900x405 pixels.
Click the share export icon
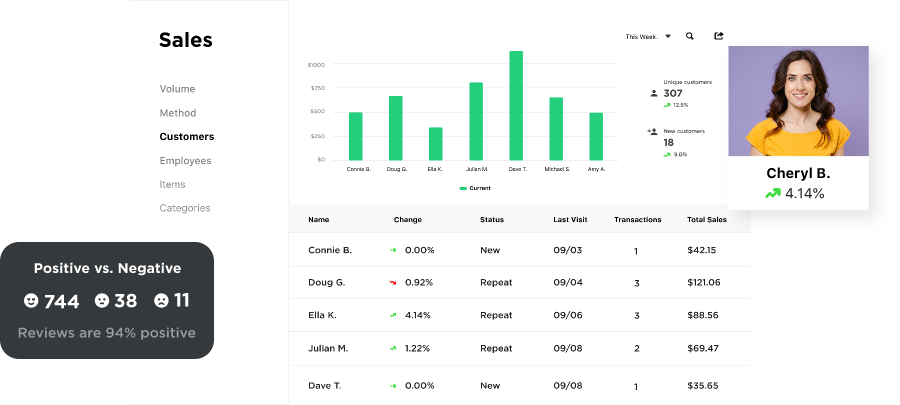click(718, 36)
